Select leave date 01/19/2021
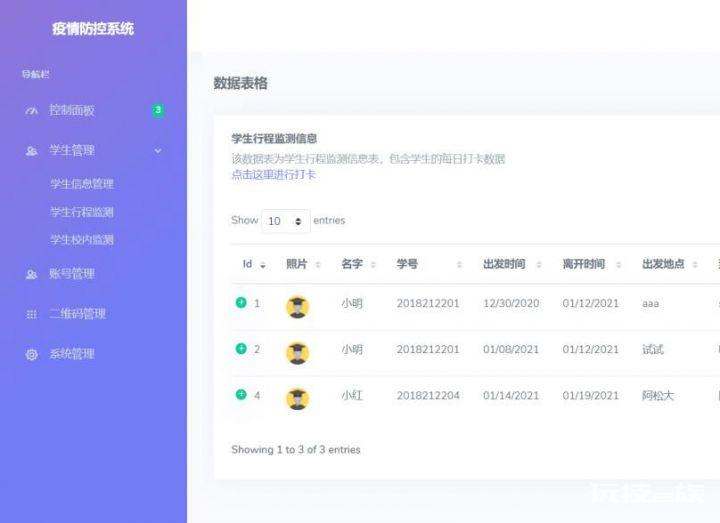The image size is (720, 523). pos(591,396)
